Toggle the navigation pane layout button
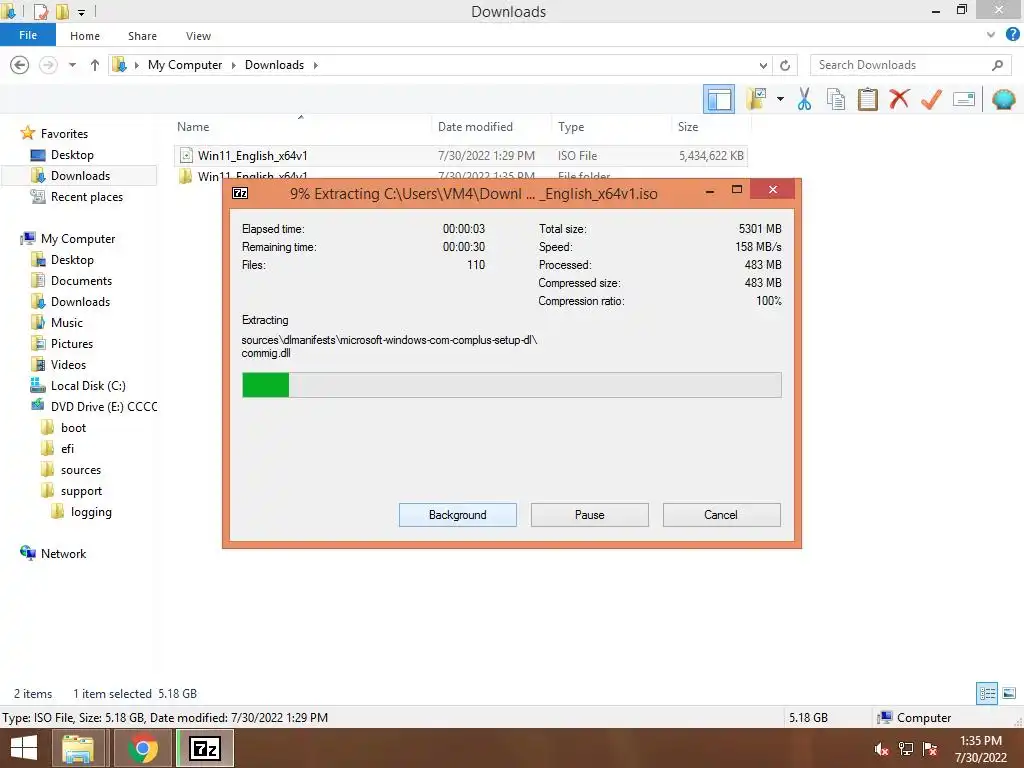This screenshot has height=768, width=1024. pos(719,100)
